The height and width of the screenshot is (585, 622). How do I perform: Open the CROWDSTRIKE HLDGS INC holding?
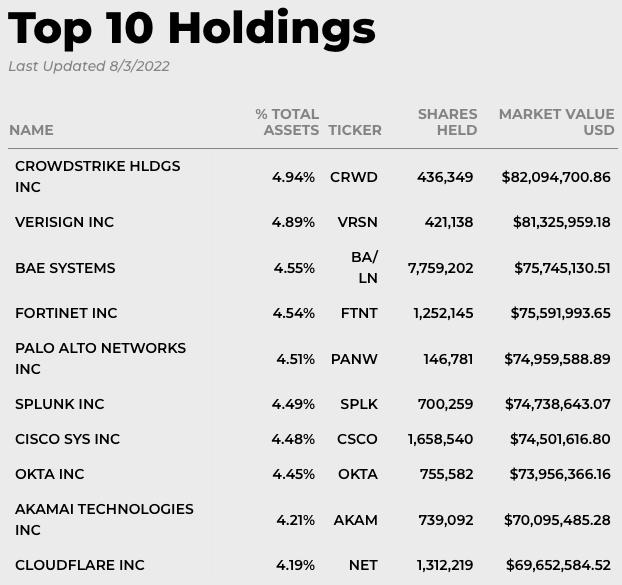point(98,176)
